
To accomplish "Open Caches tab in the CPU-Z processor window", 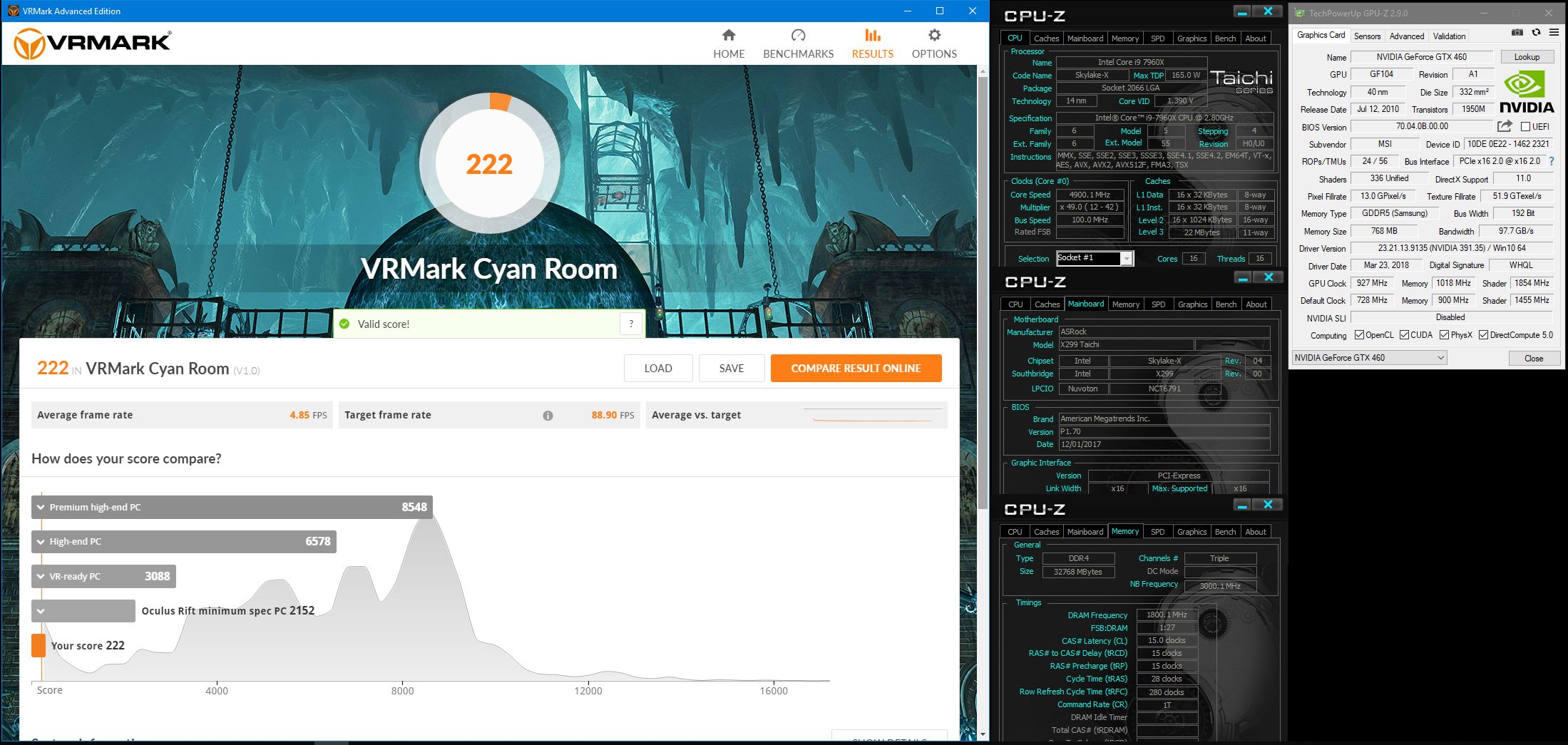I will point(1046,38).
